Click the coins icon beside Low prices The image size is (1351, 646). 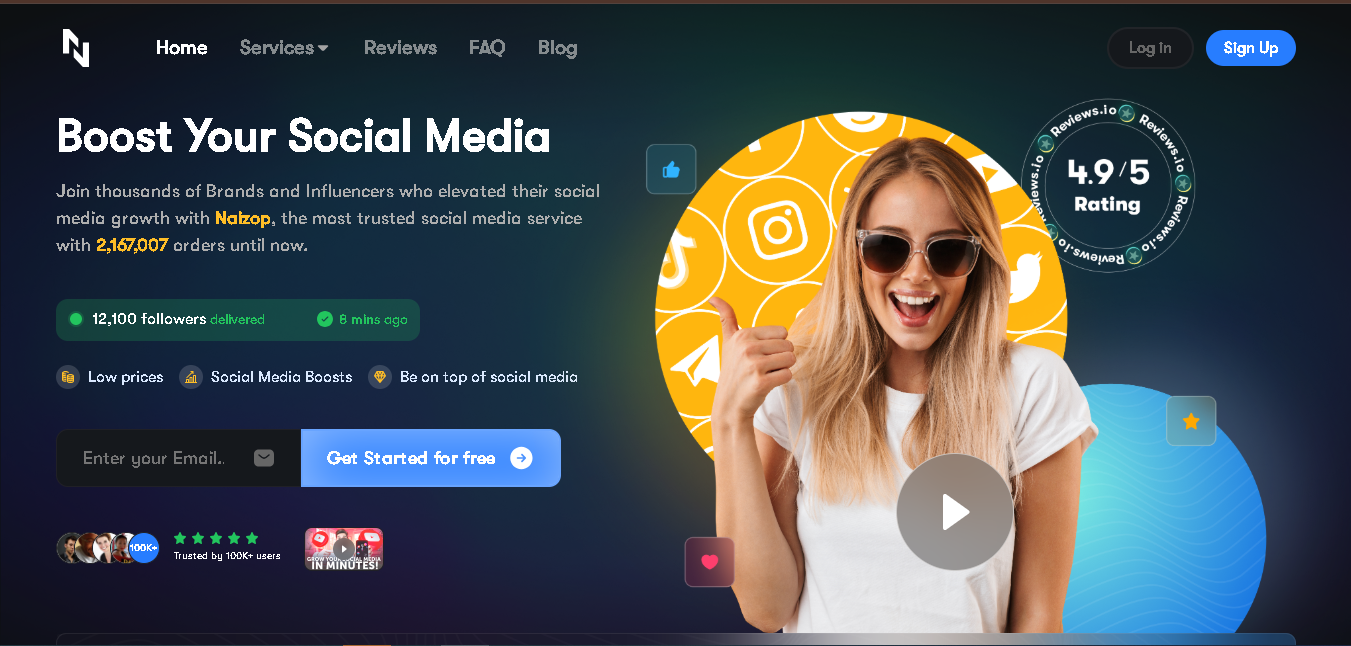pyautogui.click(x=68, y=377)
